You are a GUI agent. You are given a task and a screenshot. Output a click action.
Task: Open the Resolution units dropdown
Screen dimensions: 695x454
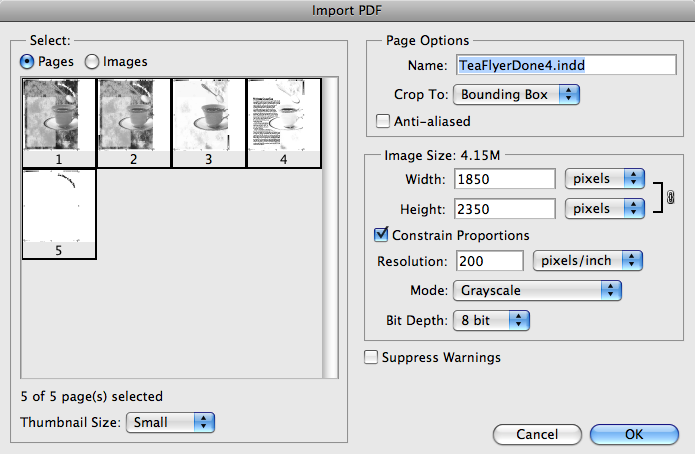point(588,261)
